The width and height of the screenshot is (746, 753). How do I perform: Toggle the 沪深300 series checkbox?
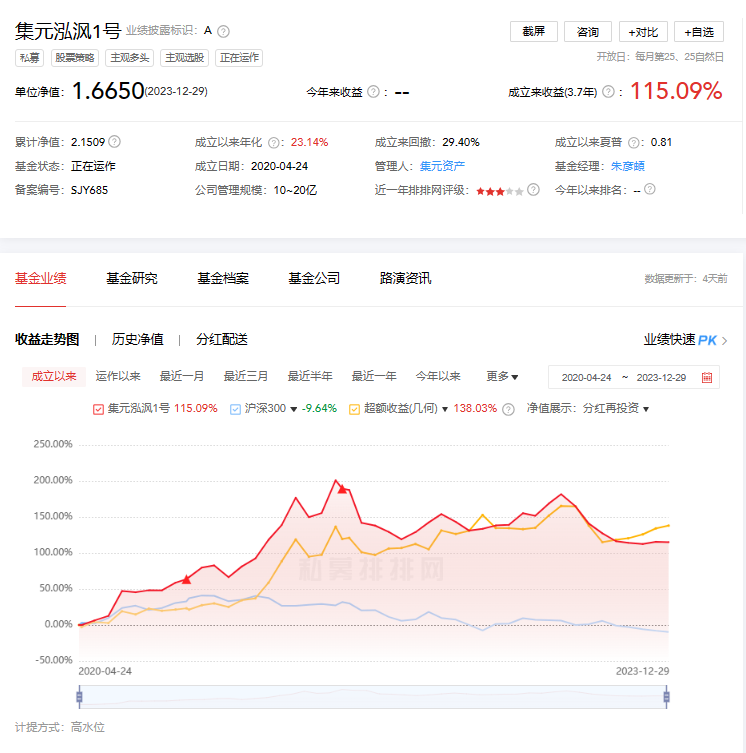[235, 409]
